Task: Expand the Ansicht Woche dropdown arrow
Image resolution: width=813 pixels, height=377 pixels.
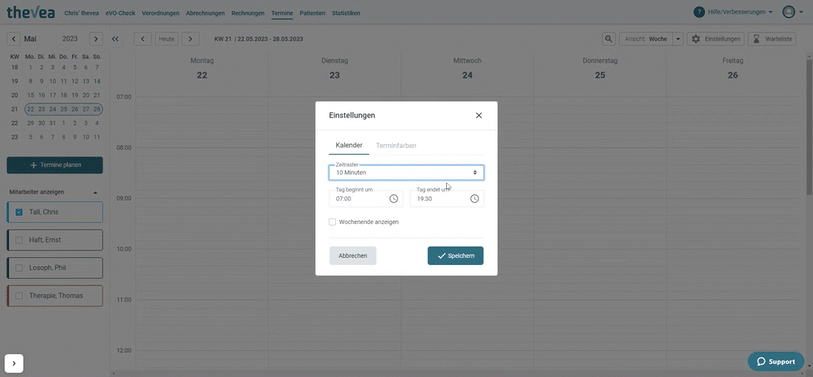Action: pos(678,39)
